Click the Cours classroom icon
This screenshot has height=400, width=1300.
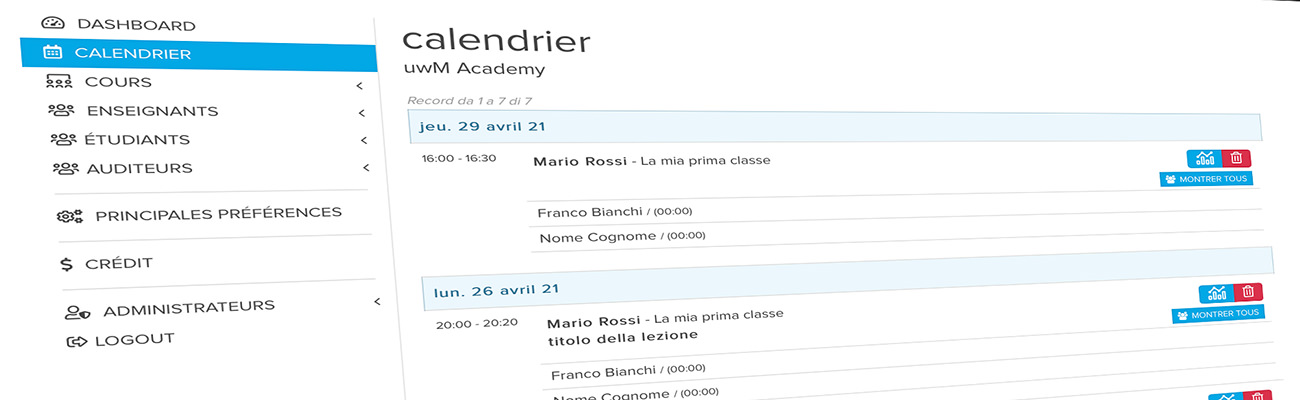tap(59, 82)
